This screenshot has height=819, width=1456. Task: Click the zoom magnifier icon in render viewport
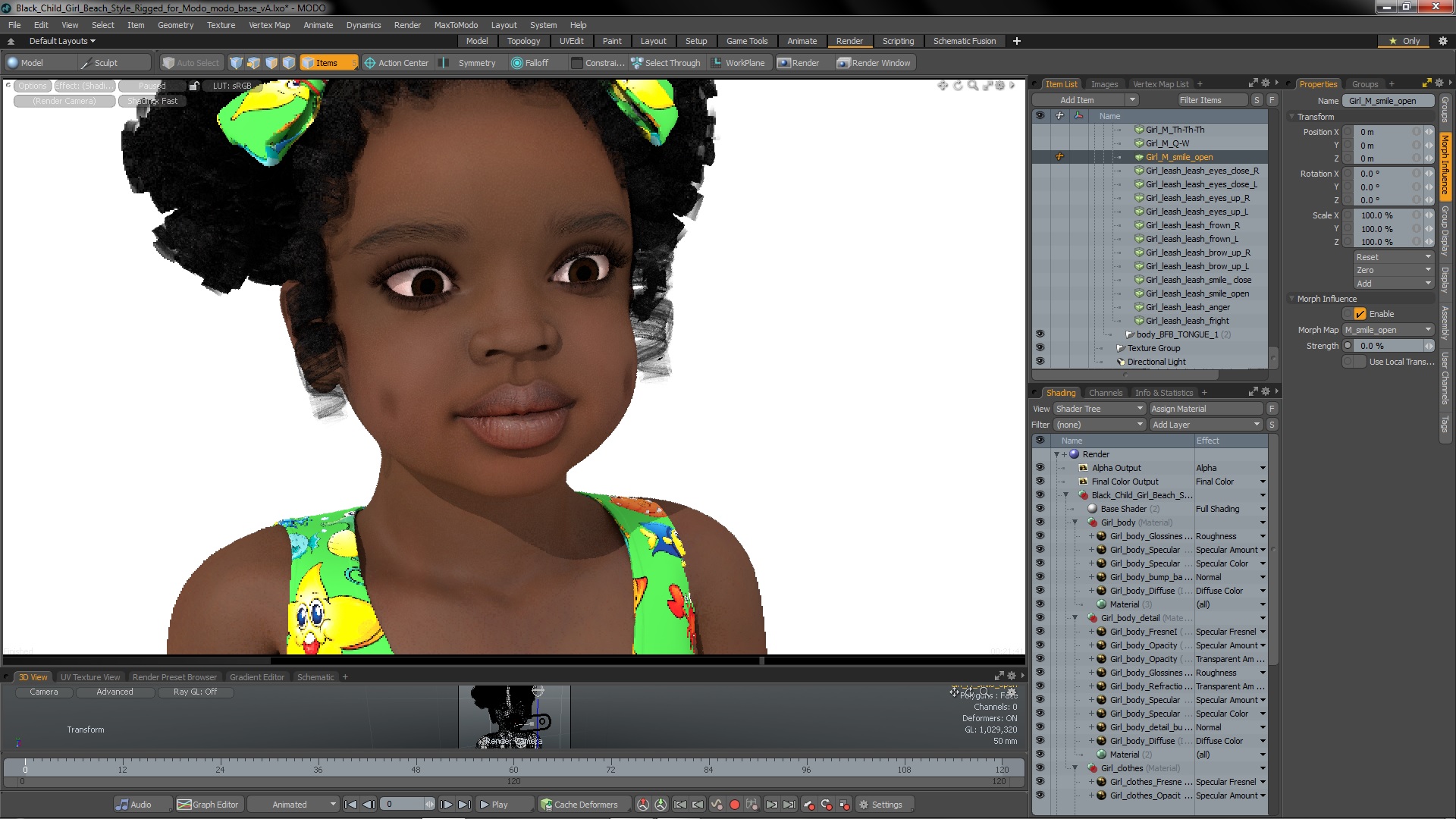click(x=972, y=86)
